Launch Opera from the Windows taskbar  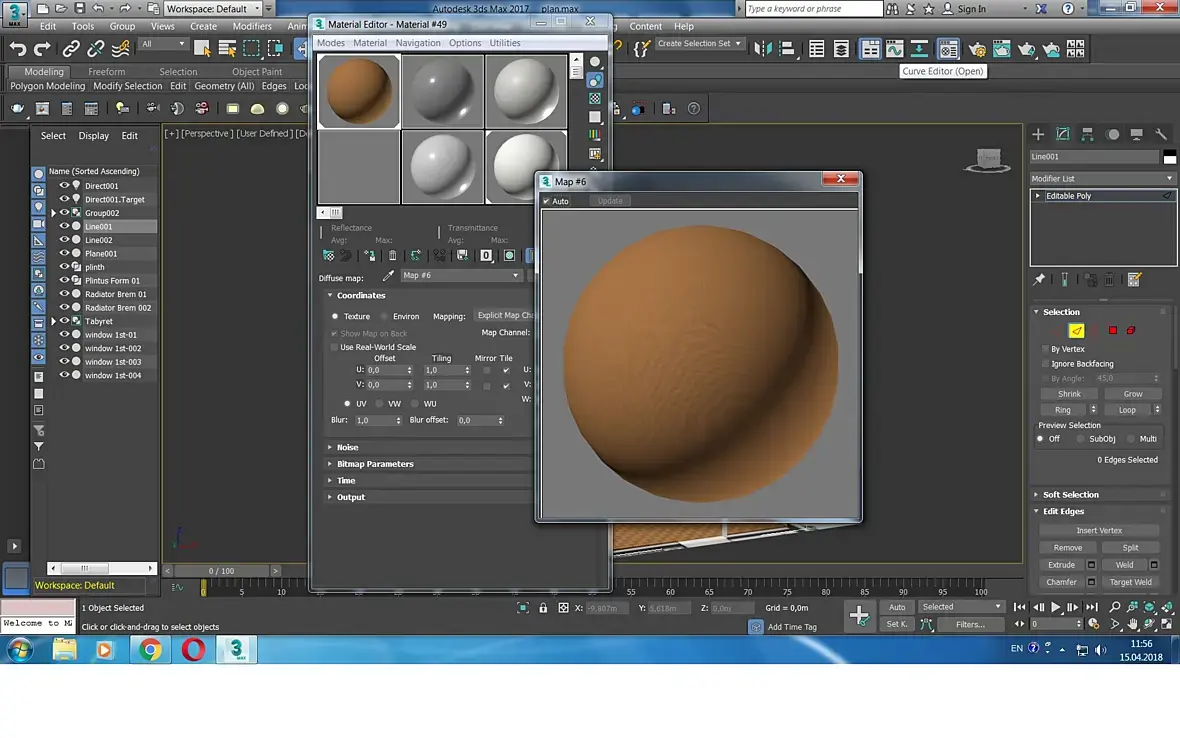[x=193, y=650]
